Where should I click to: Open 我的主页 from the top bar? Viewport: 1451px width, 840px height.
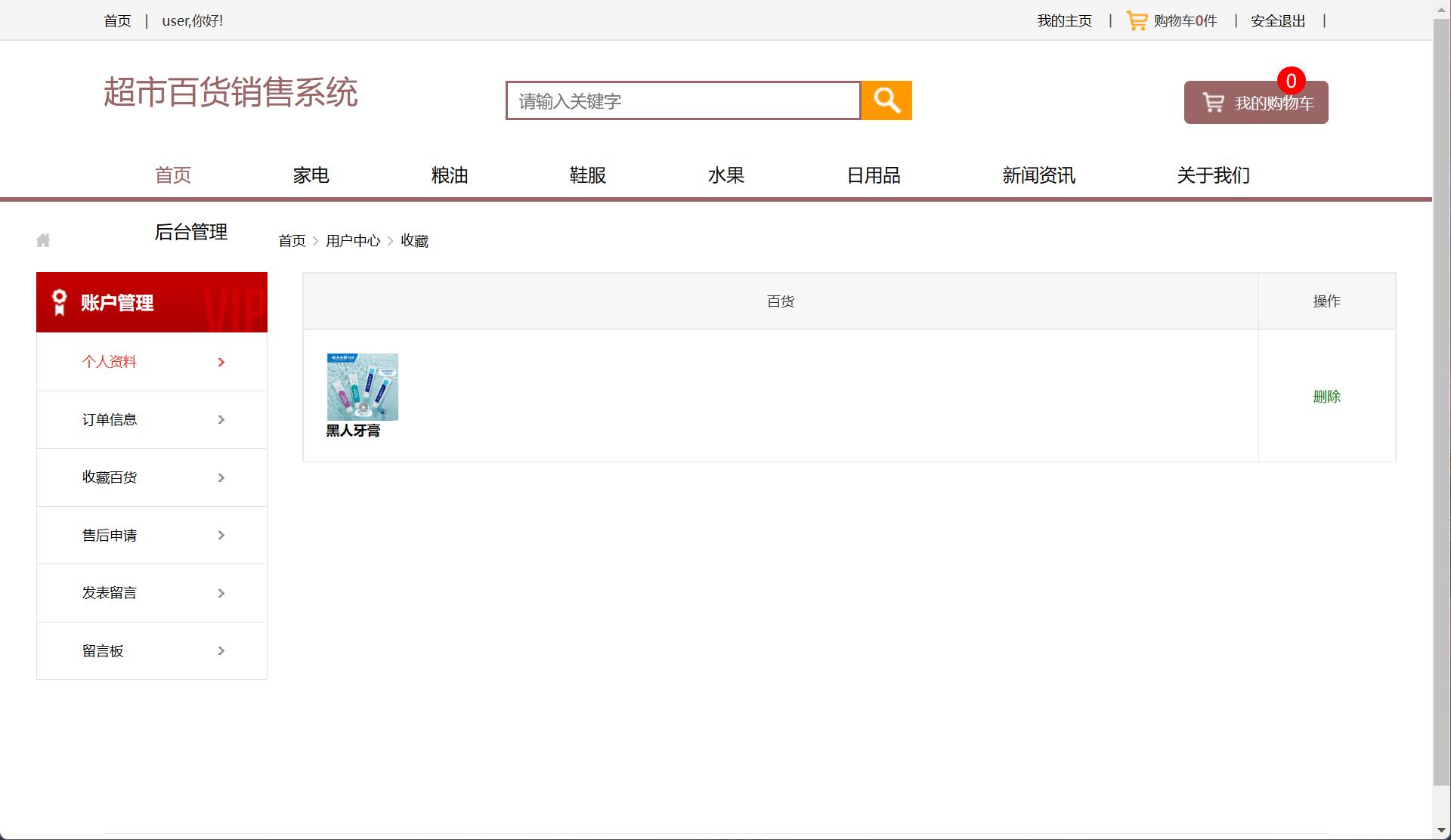pos(1064,20)
